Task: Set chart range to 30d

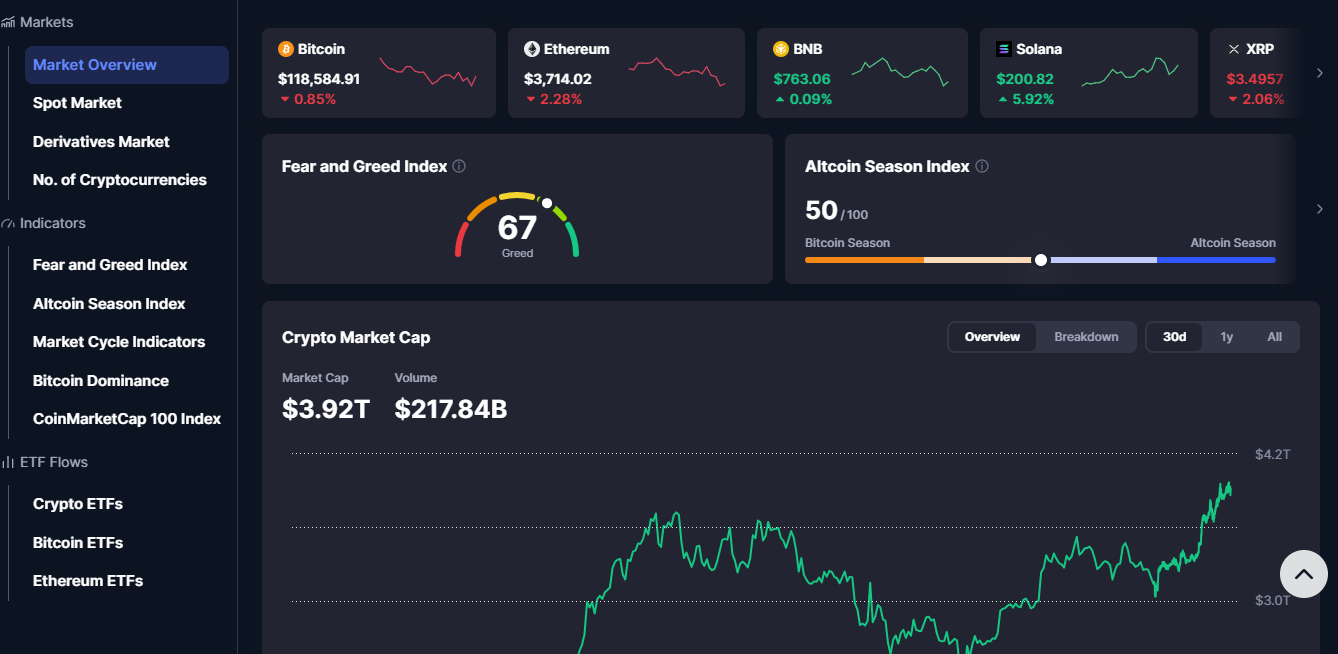Action: coord(1174,337)
